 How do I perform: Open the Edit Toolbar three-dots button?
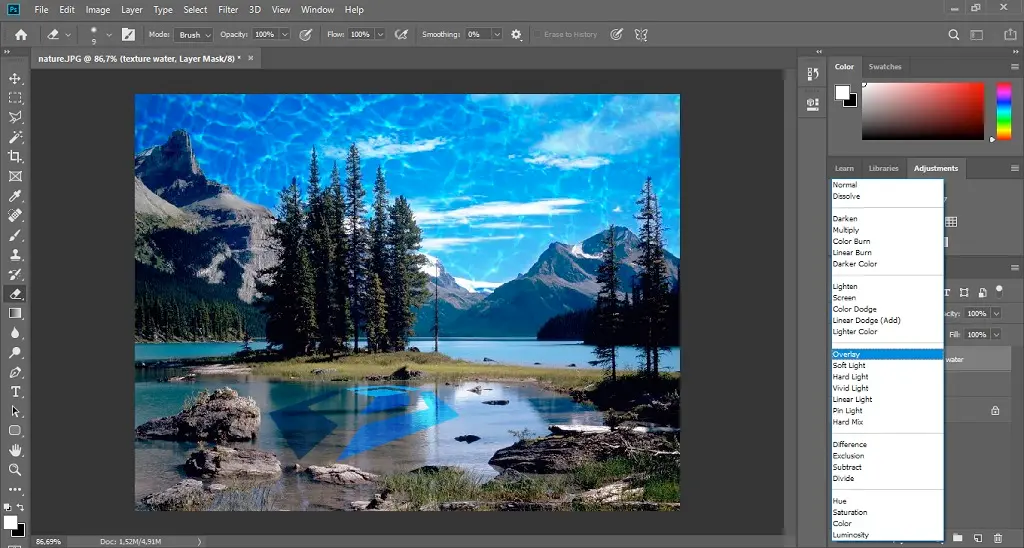[15, 489]
